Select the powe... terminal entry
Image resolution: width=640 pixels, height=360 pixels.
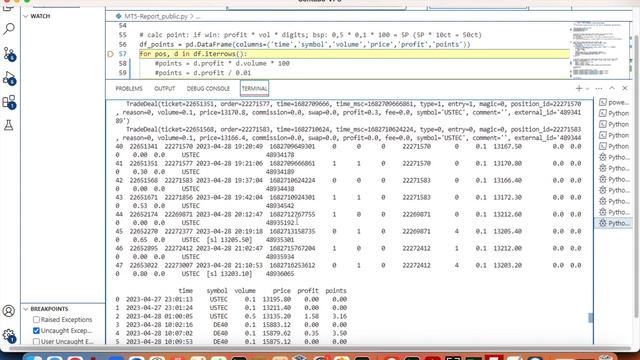(x=614, y=102)
